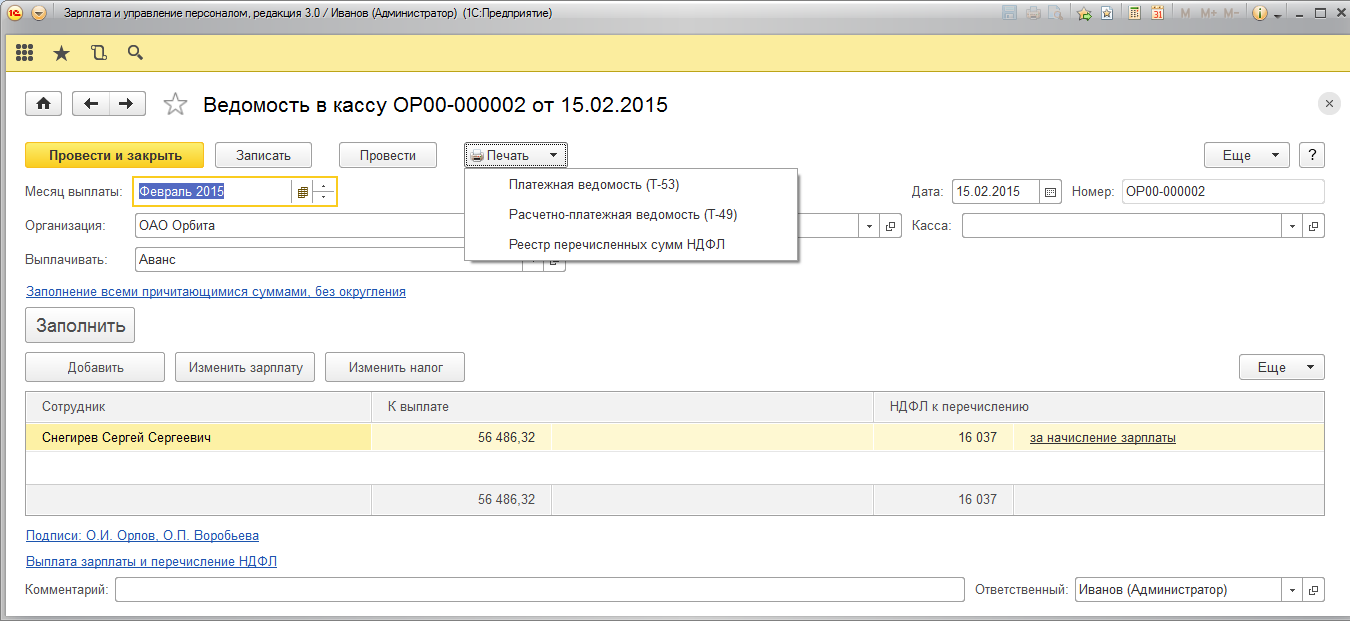Go to the Home page
This screenshot has width=1350, height=621.
(44, 104)
